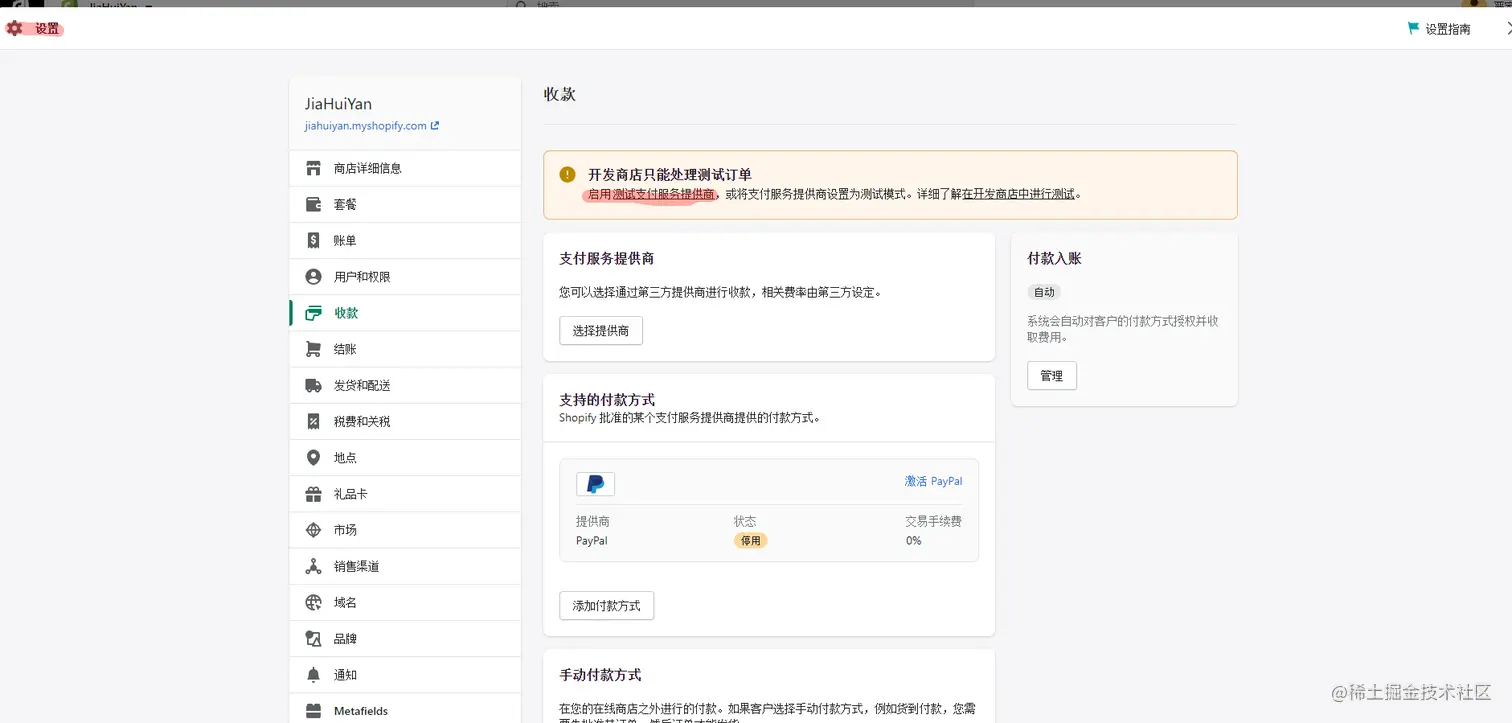
Task: Click the cart icon for 结账
Action: [x=313, y=349]
